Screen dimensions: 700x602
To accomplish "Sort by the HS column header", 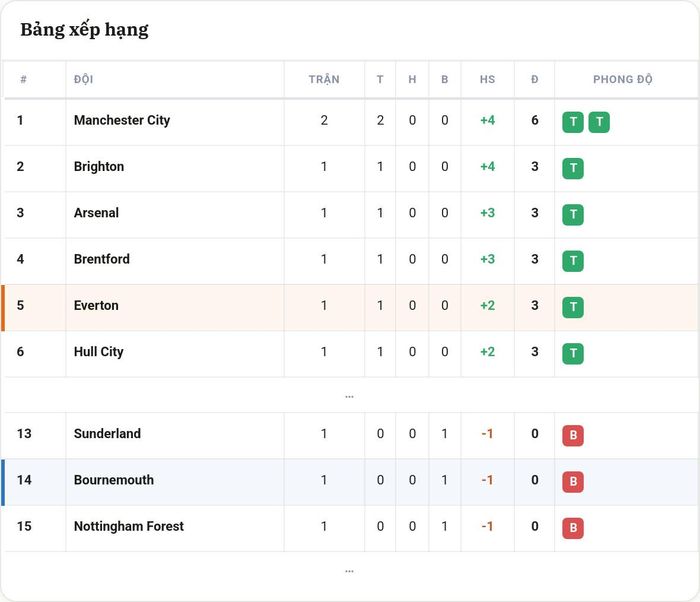I will coord(488,79).
